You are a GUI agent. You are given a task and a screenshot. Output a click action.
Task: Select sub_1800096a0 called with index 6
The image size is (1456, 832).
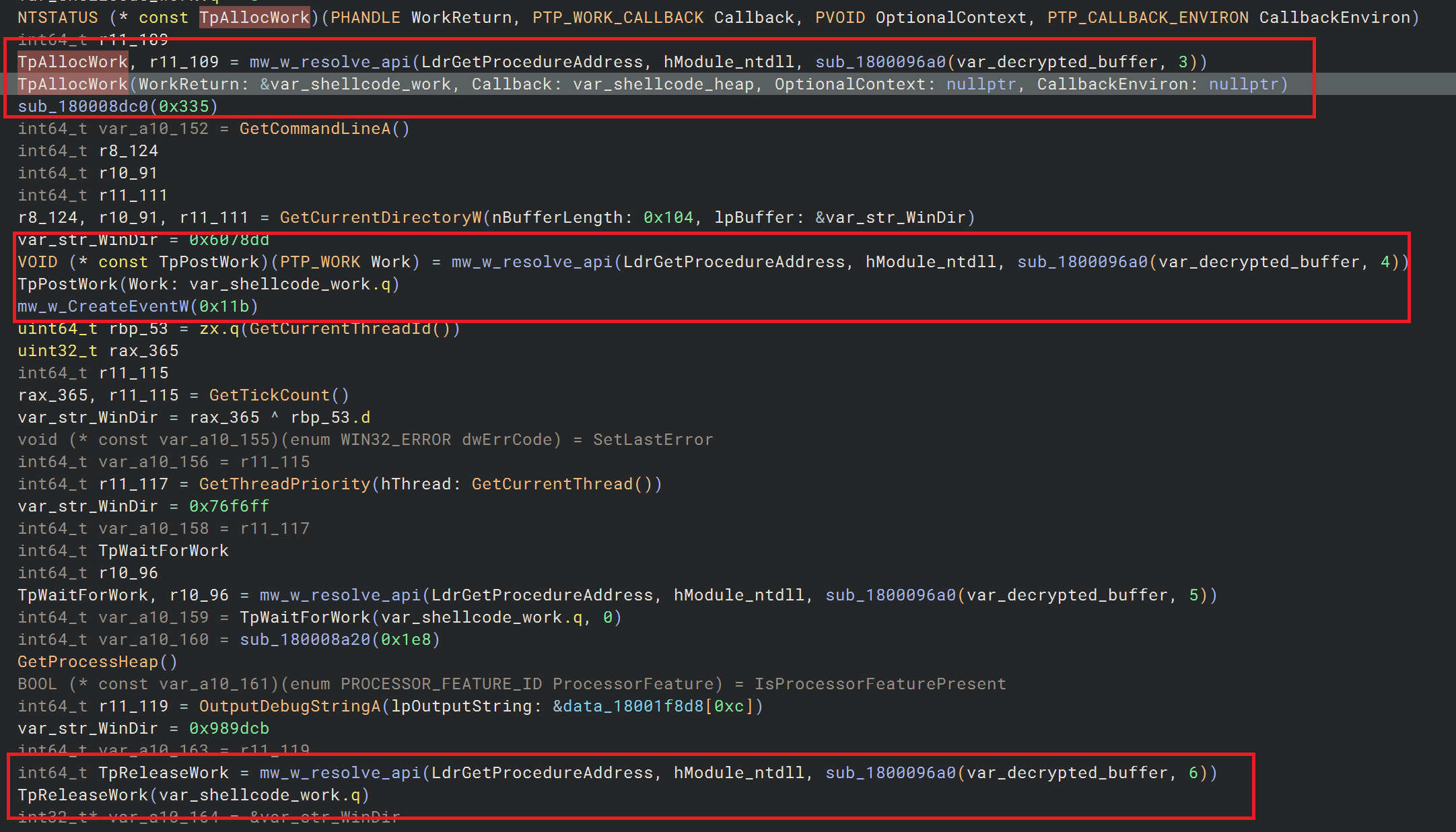pos(891,773)
